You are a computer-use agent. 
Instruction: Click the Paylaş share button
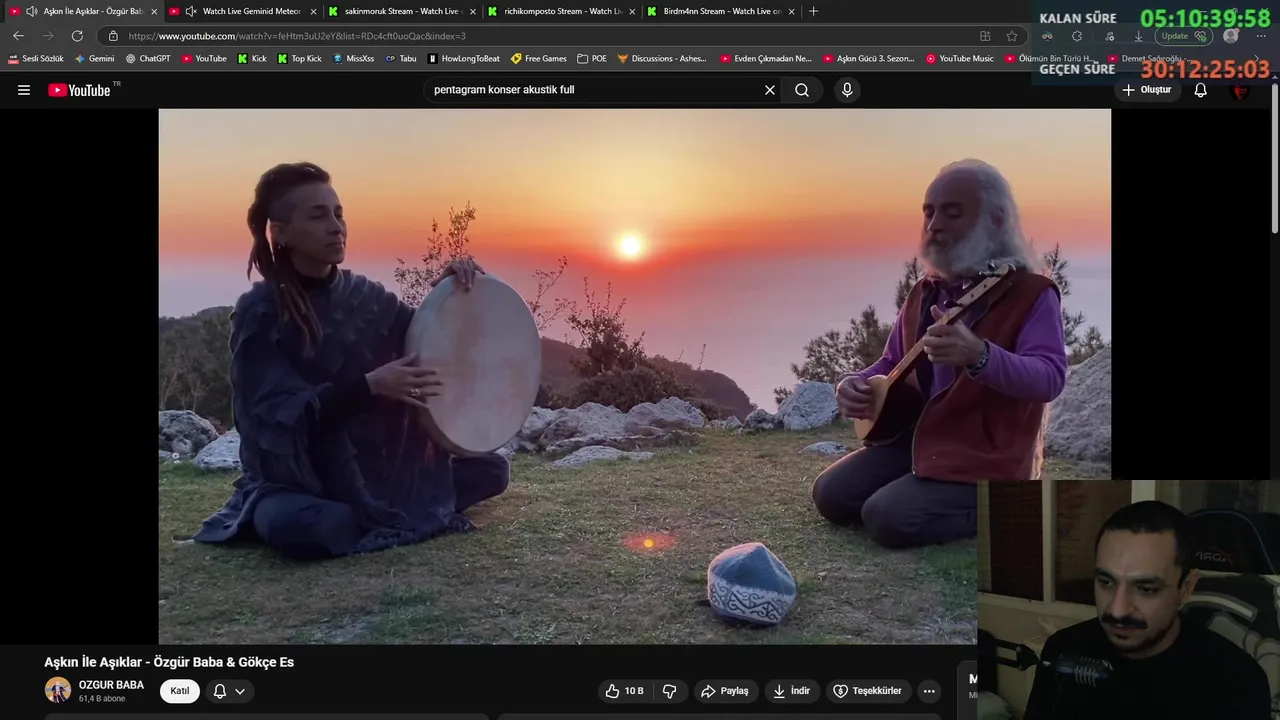[725, 691]
